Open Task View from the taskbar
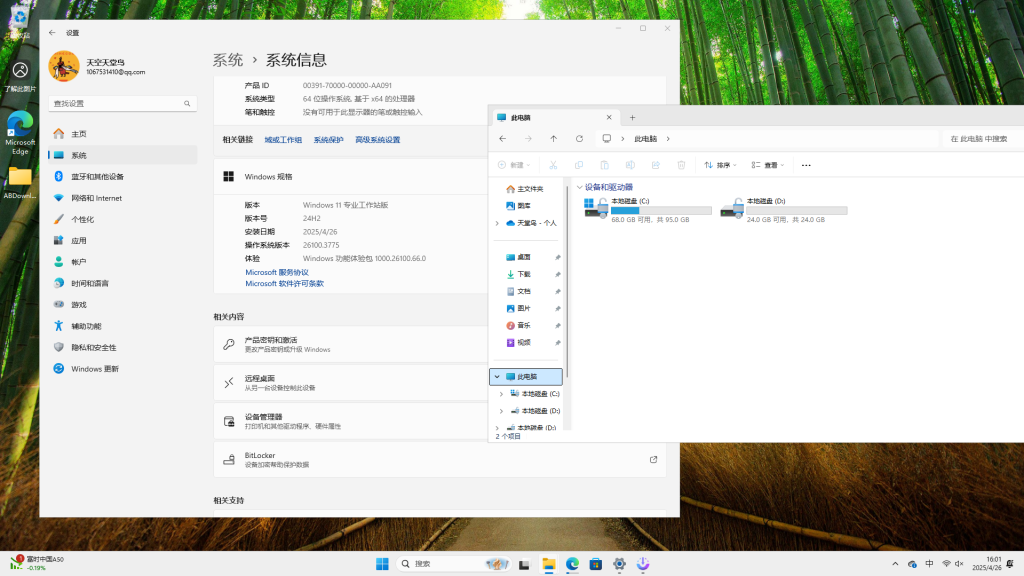This screenshot has width=1024, height=576. point(524,564)
